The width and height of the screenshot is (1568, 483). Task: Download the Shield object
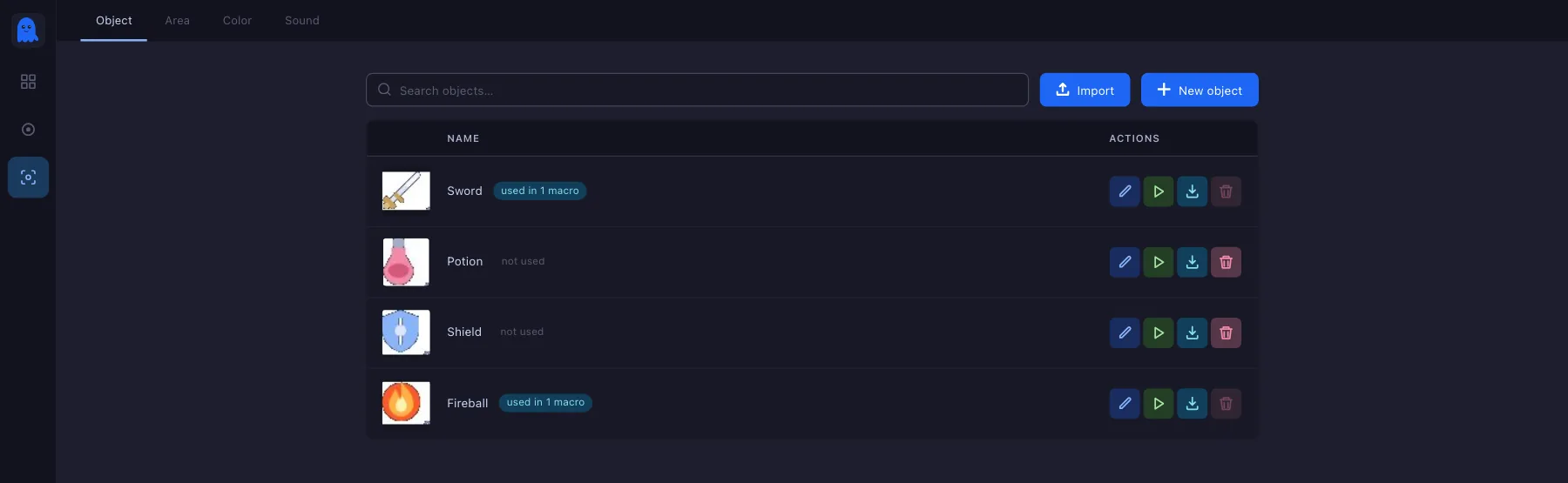(1192, 332)
